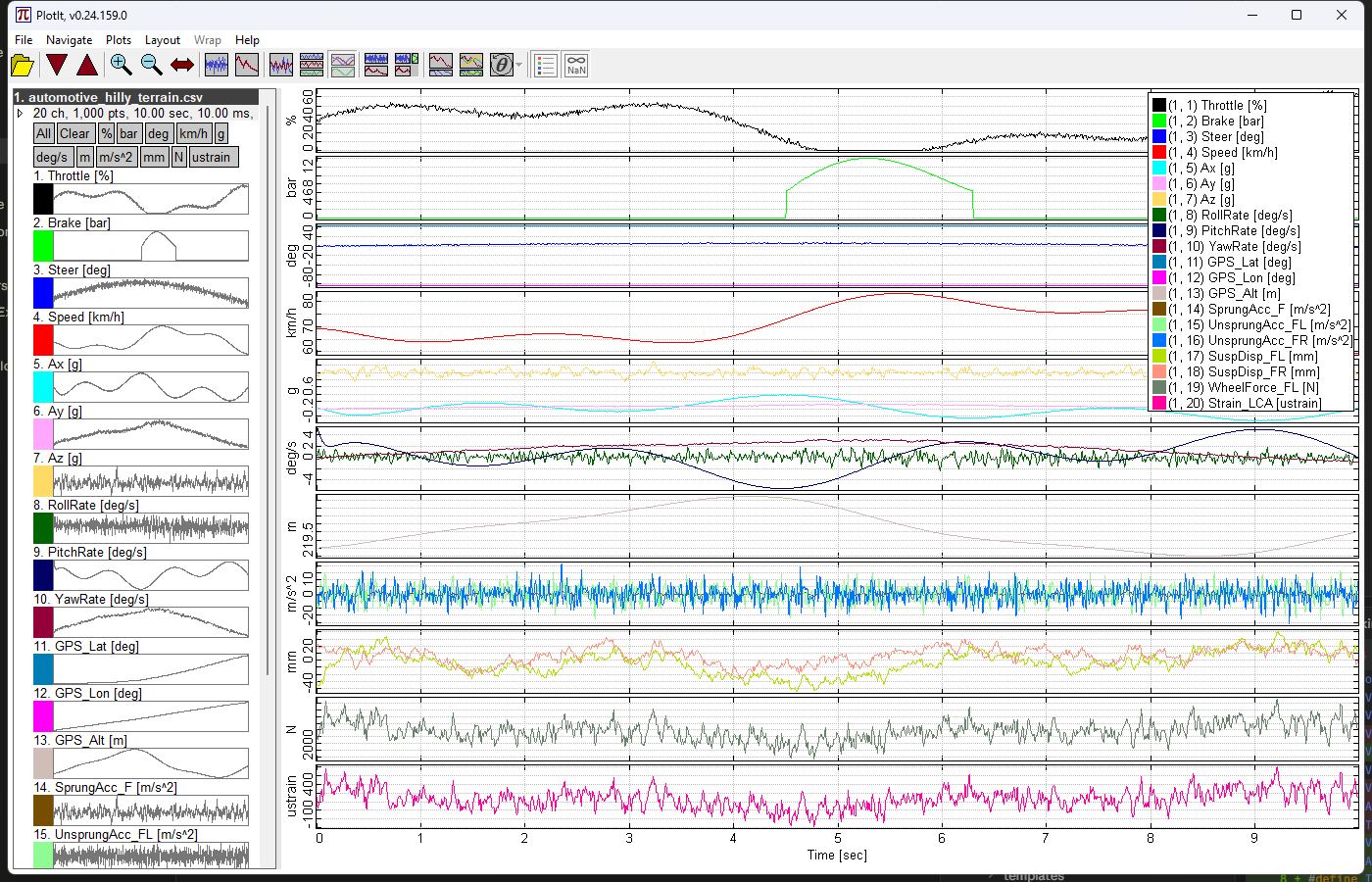Click the green Brake color swatch

pos(43,246)
